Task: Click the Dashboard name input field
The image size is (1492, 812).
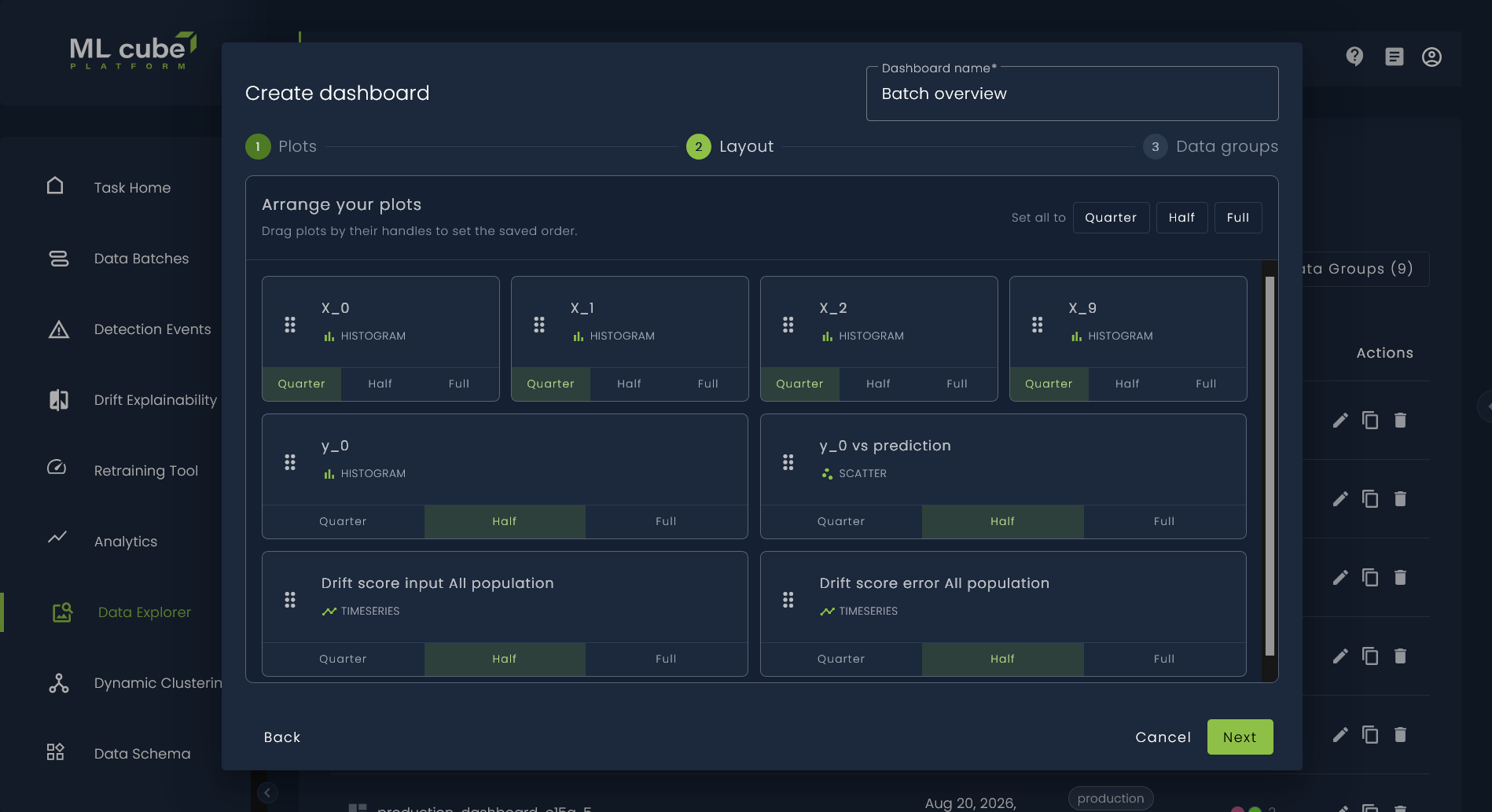Action: [x=1072, y=94]
